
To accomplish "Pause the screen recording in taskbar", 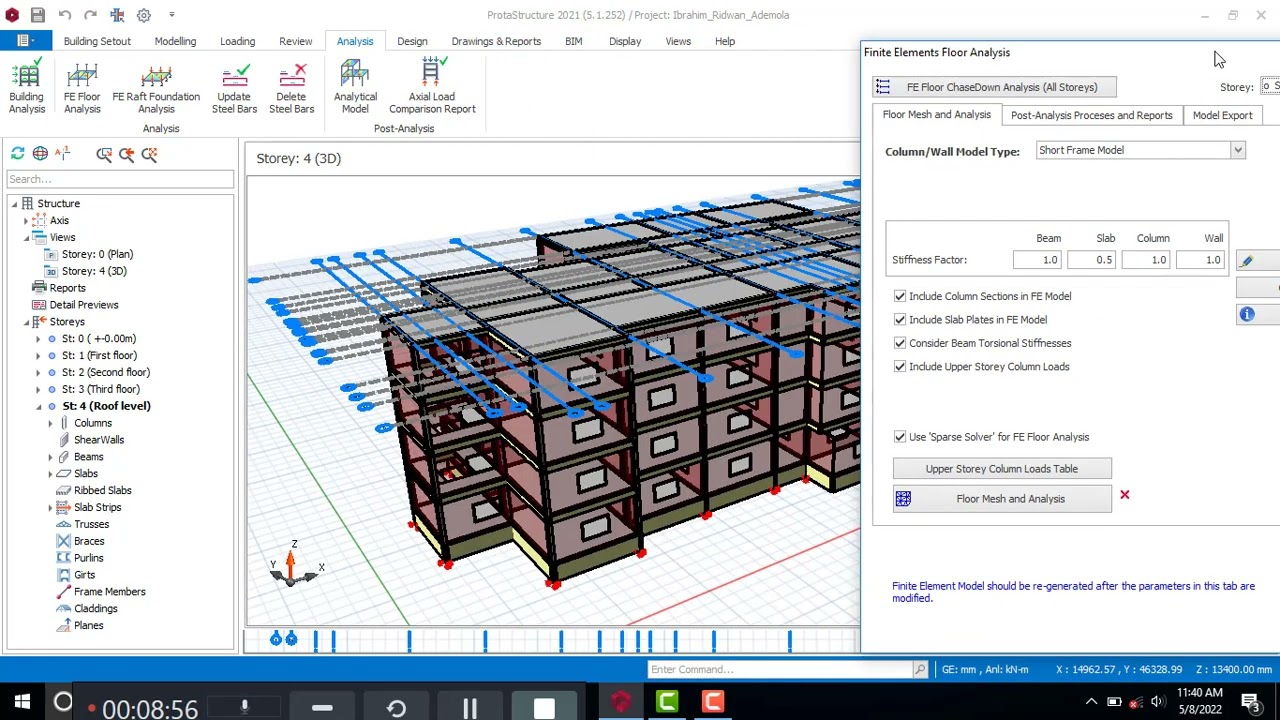I will click(470, 709).
